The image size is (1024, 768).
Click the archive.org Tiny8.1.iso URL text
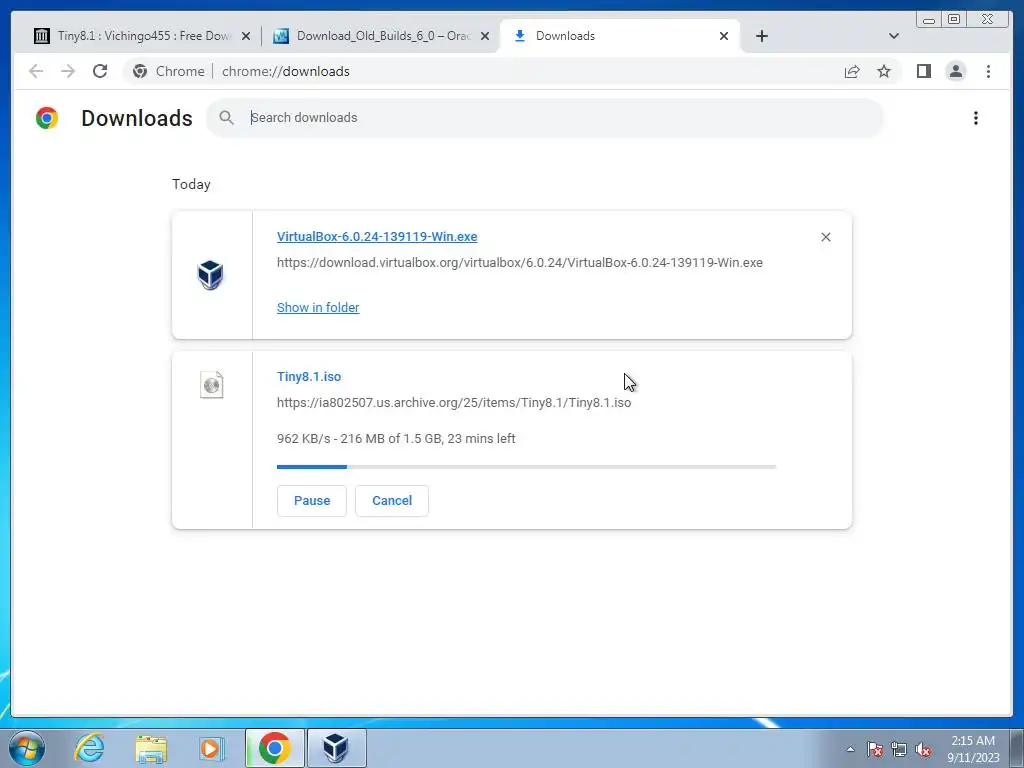pyautogui.click(x=454, y=403)
